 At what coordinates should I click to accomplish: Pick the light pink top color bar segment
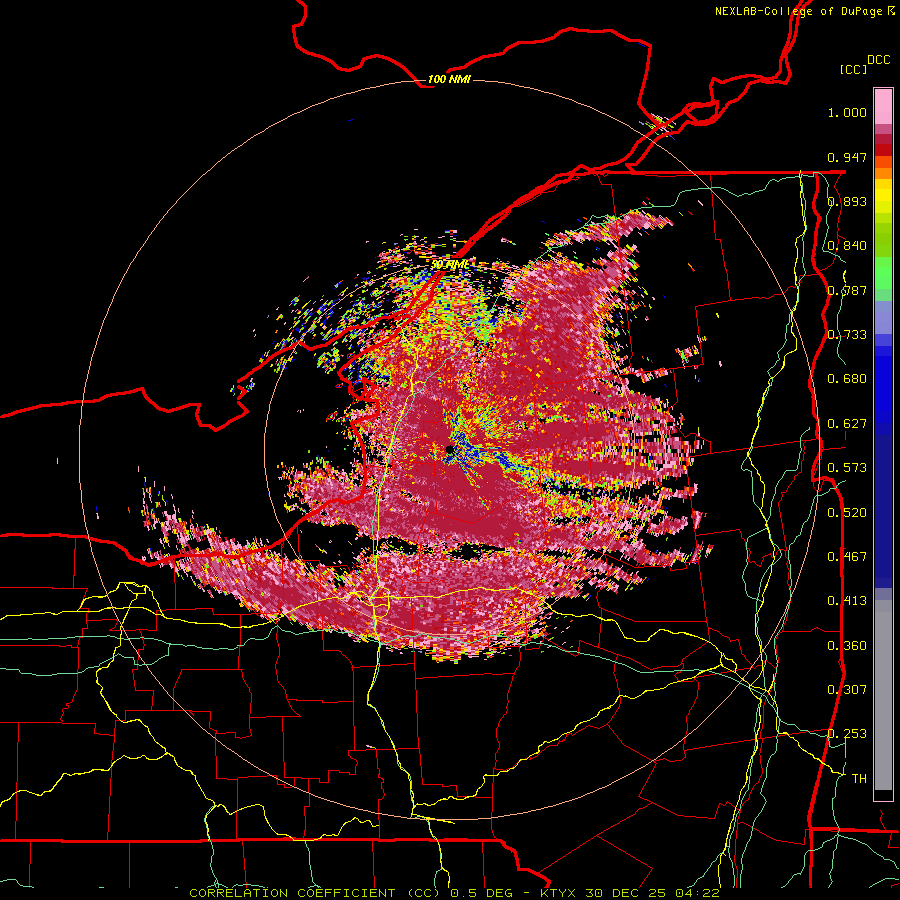tap(883, 106)
